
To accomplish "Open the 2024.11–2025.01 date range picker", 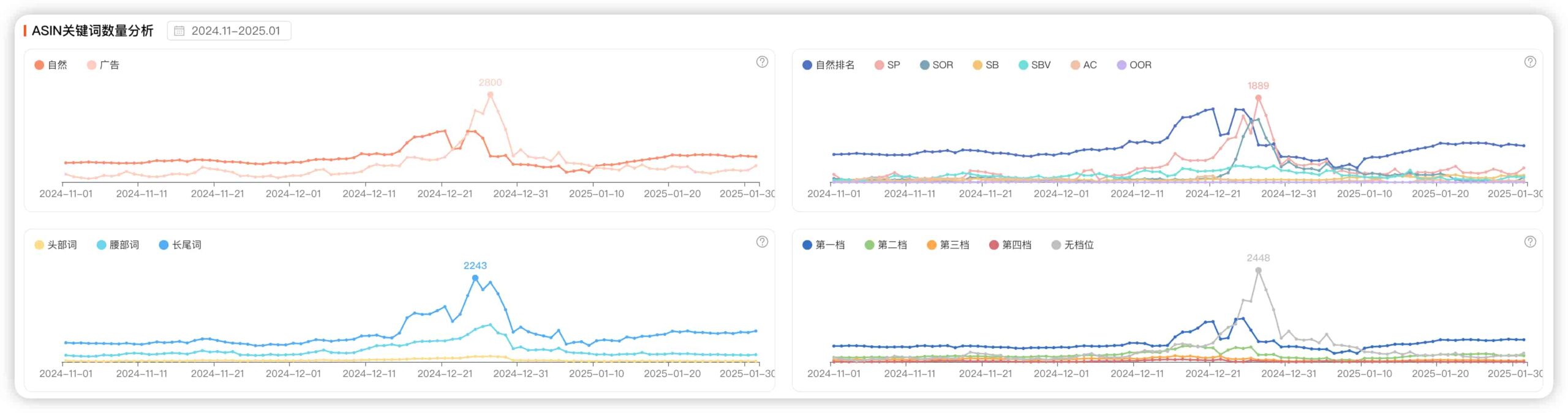I will coord(229,31).
